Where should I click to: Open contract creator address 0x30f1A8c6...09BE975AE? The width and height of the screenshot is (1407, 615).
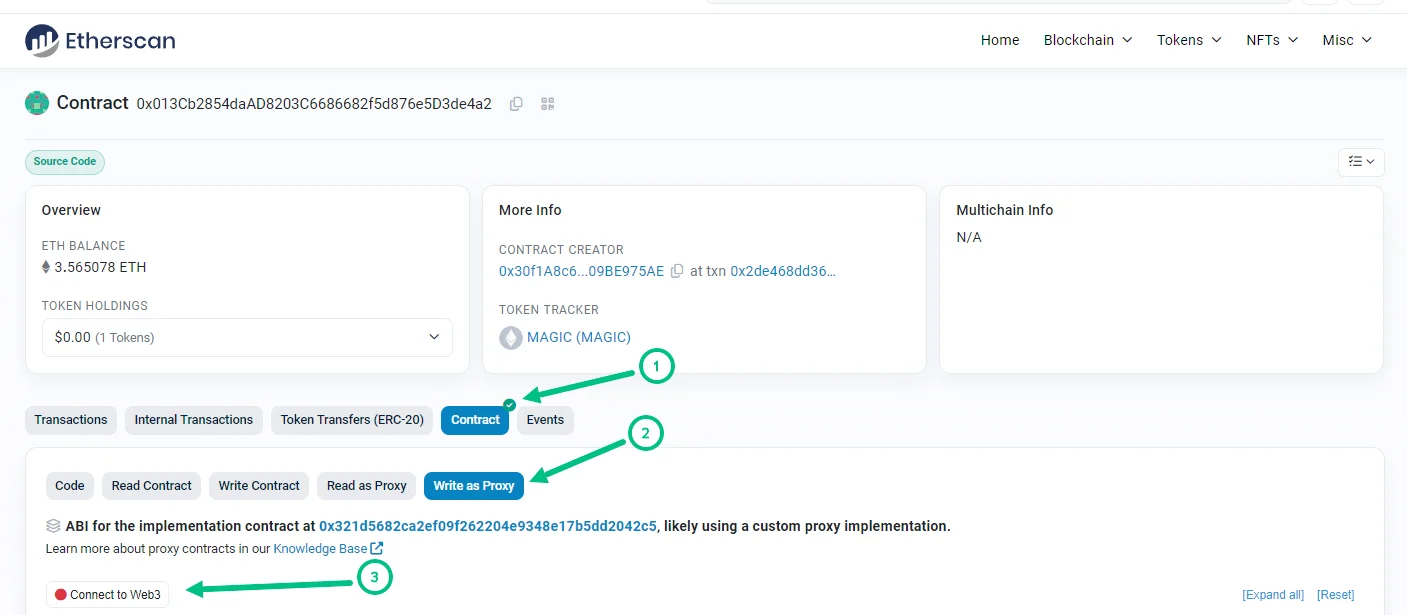tap(581, 271)
